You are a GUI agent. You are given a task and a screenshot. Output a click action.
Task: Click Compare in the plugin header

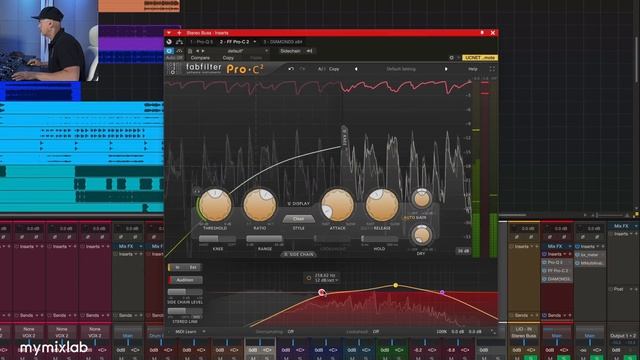200,58
